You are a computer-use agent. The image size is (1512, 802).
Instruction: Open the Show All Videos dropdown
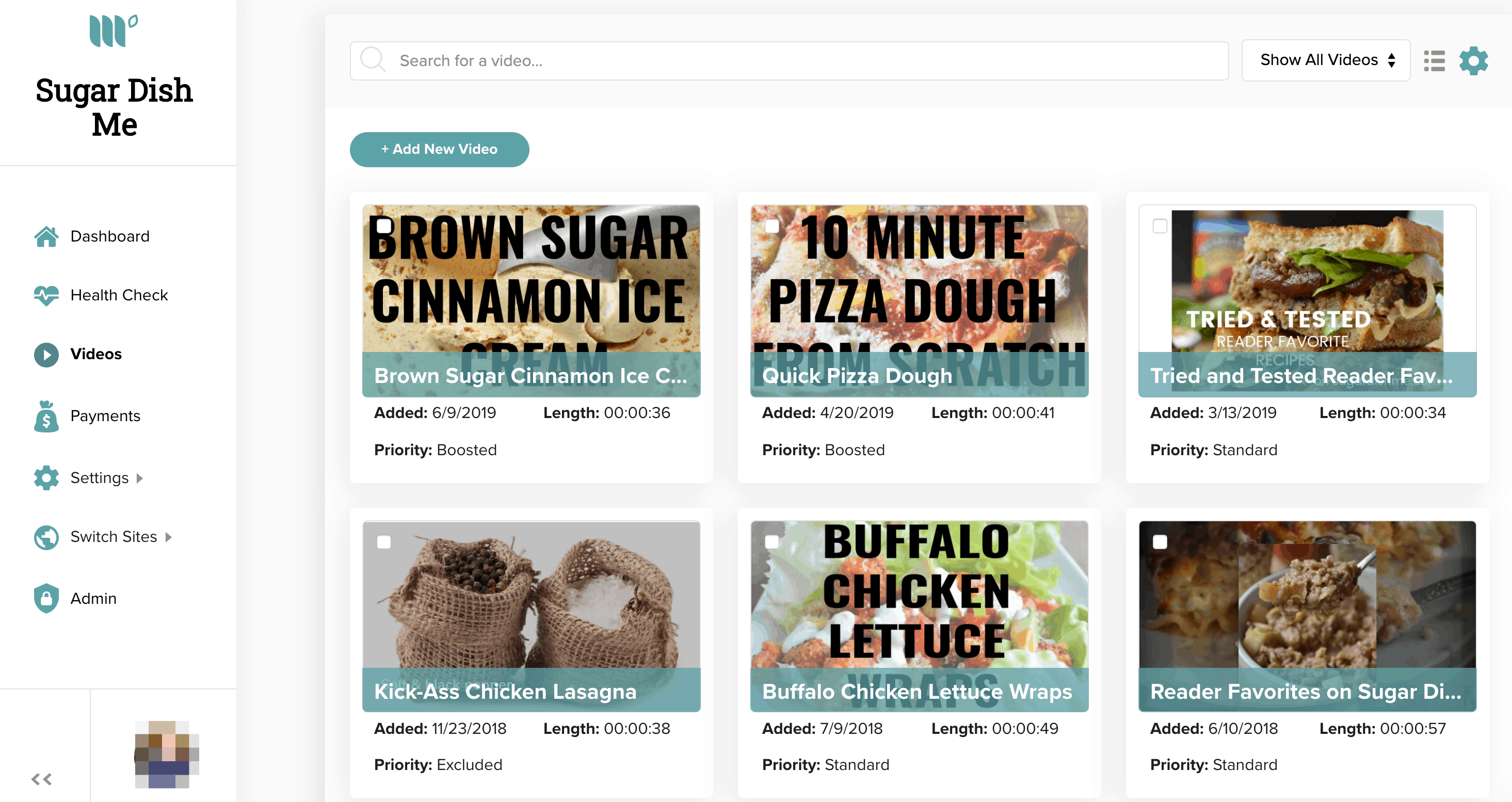coord(1325,60)
